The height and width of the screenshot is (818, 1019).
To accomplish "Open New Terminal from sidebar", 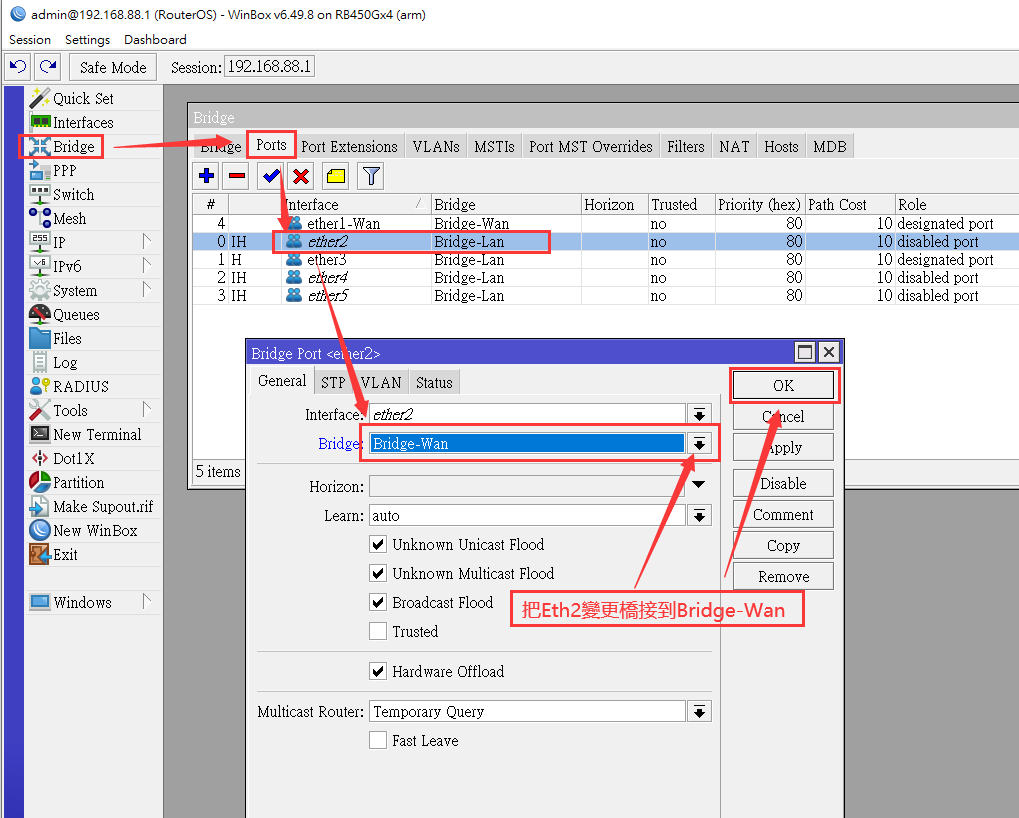I will 96,435.
